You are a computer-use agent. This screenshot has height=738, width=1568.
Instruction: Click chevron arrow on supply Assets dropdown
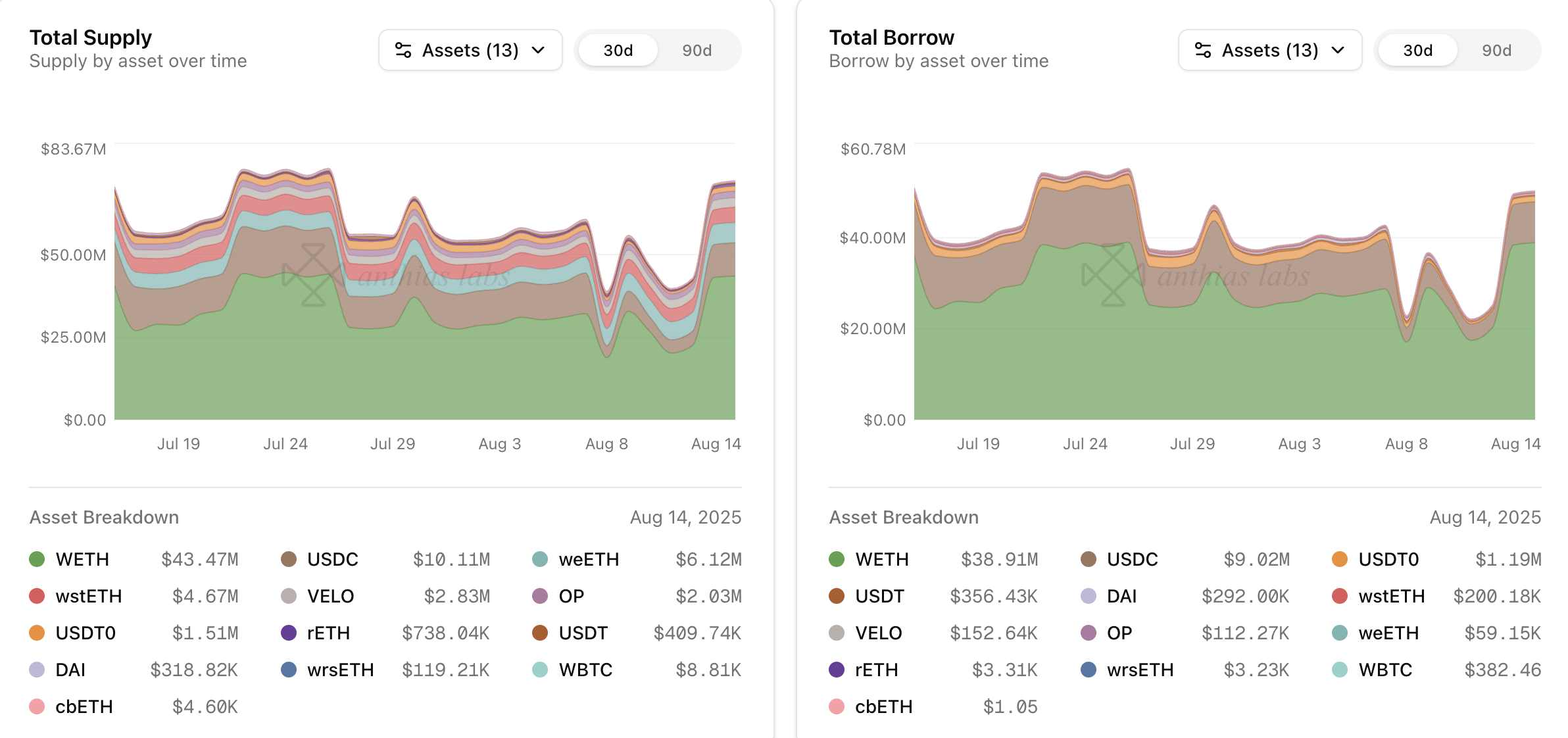[x=538, y=50]
